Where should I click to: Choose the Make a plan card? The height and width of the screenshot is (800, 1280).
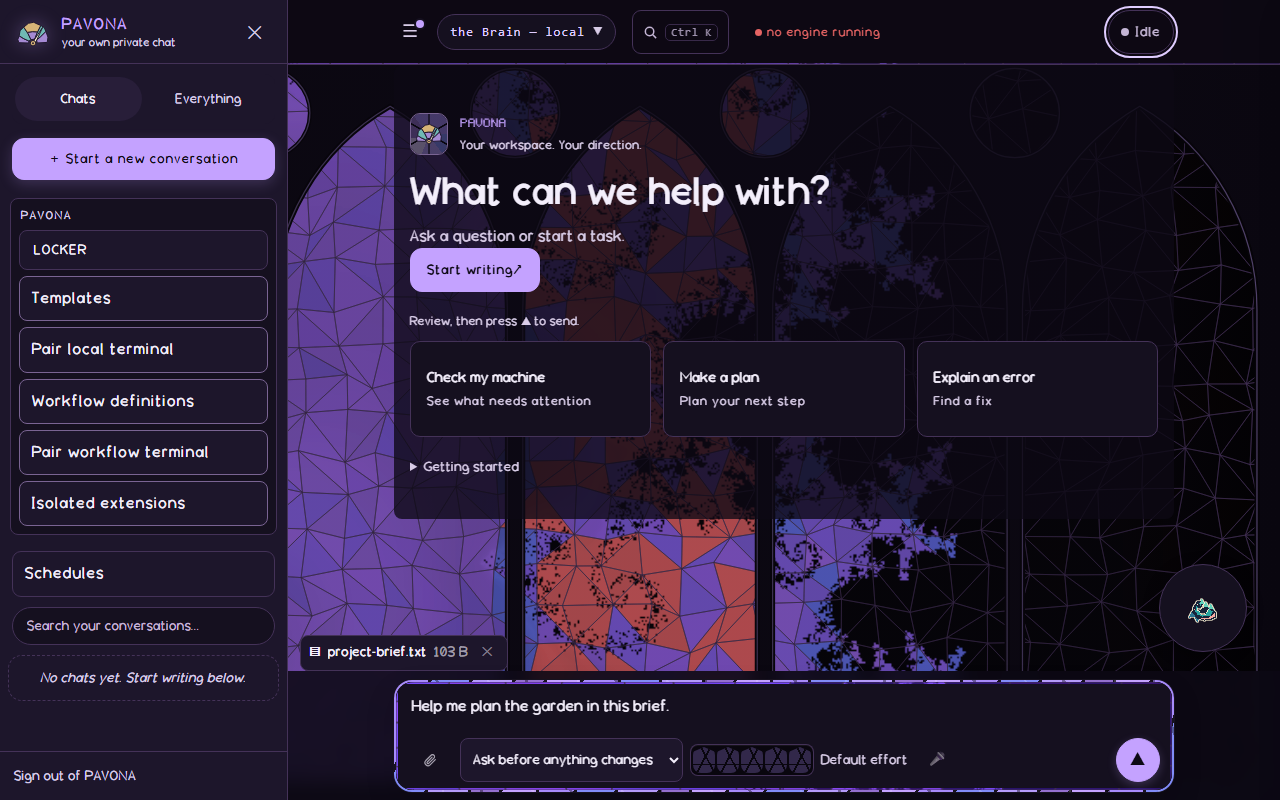coord(784,389)
